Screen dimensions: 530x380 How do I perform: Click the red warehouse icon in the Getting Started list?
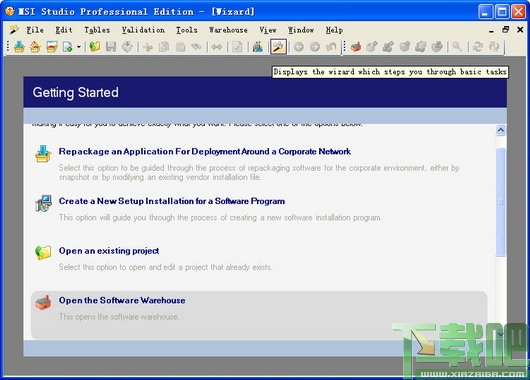coord(43,302)
